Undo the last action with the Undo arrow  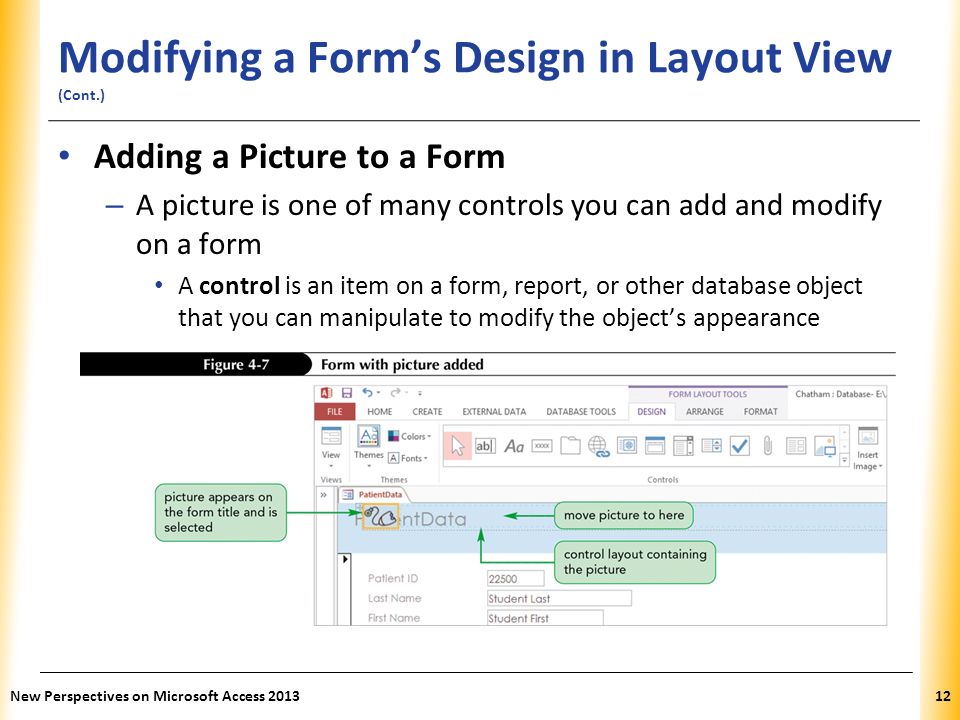pos(367,392)
